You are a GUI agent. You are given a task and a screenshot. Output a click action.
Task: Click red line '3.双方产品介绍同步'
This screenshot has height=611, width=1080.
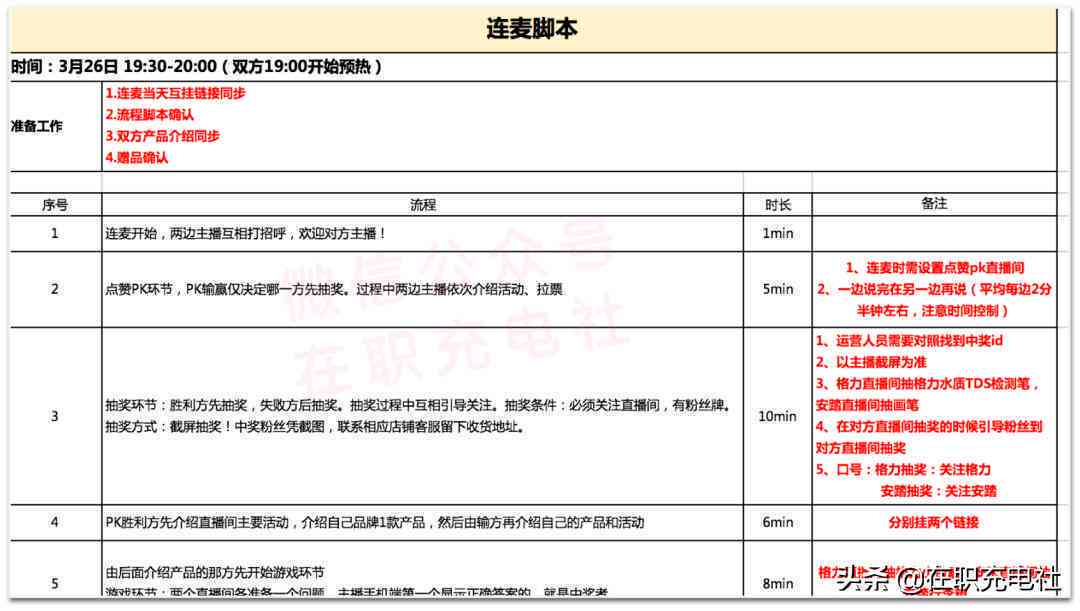(x=163, y=136)
